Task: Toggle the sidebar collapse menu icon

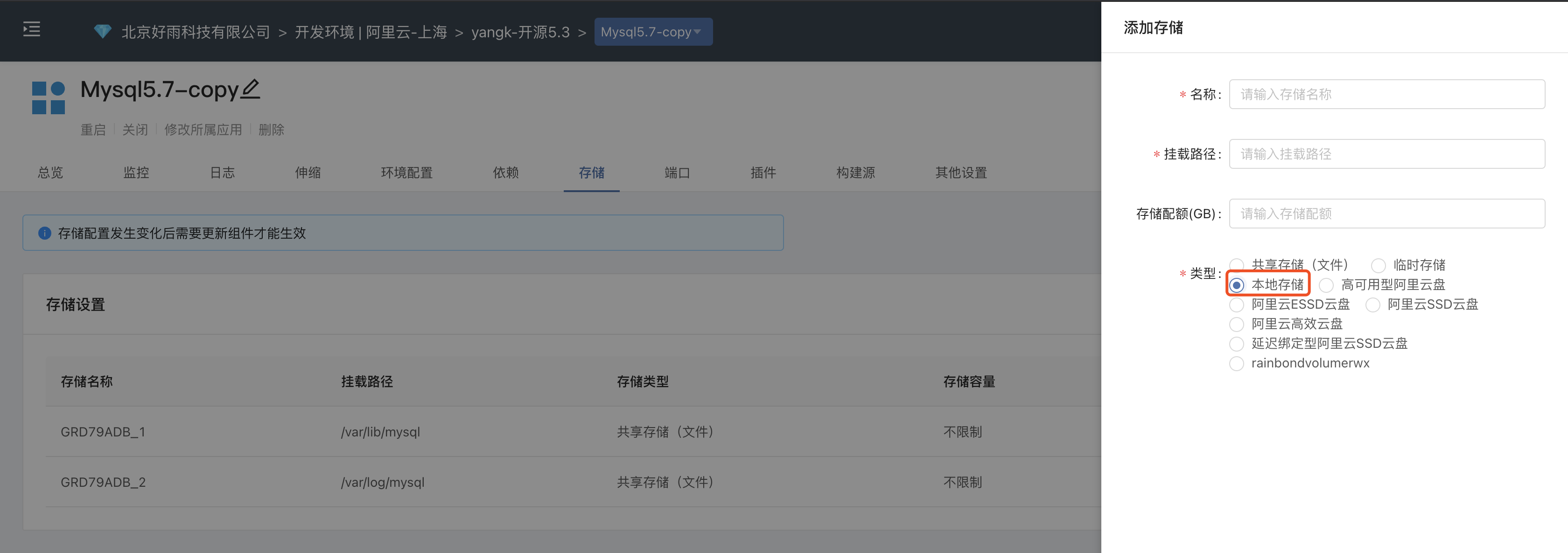Action: pyautogui.click(x=32, y=29)
